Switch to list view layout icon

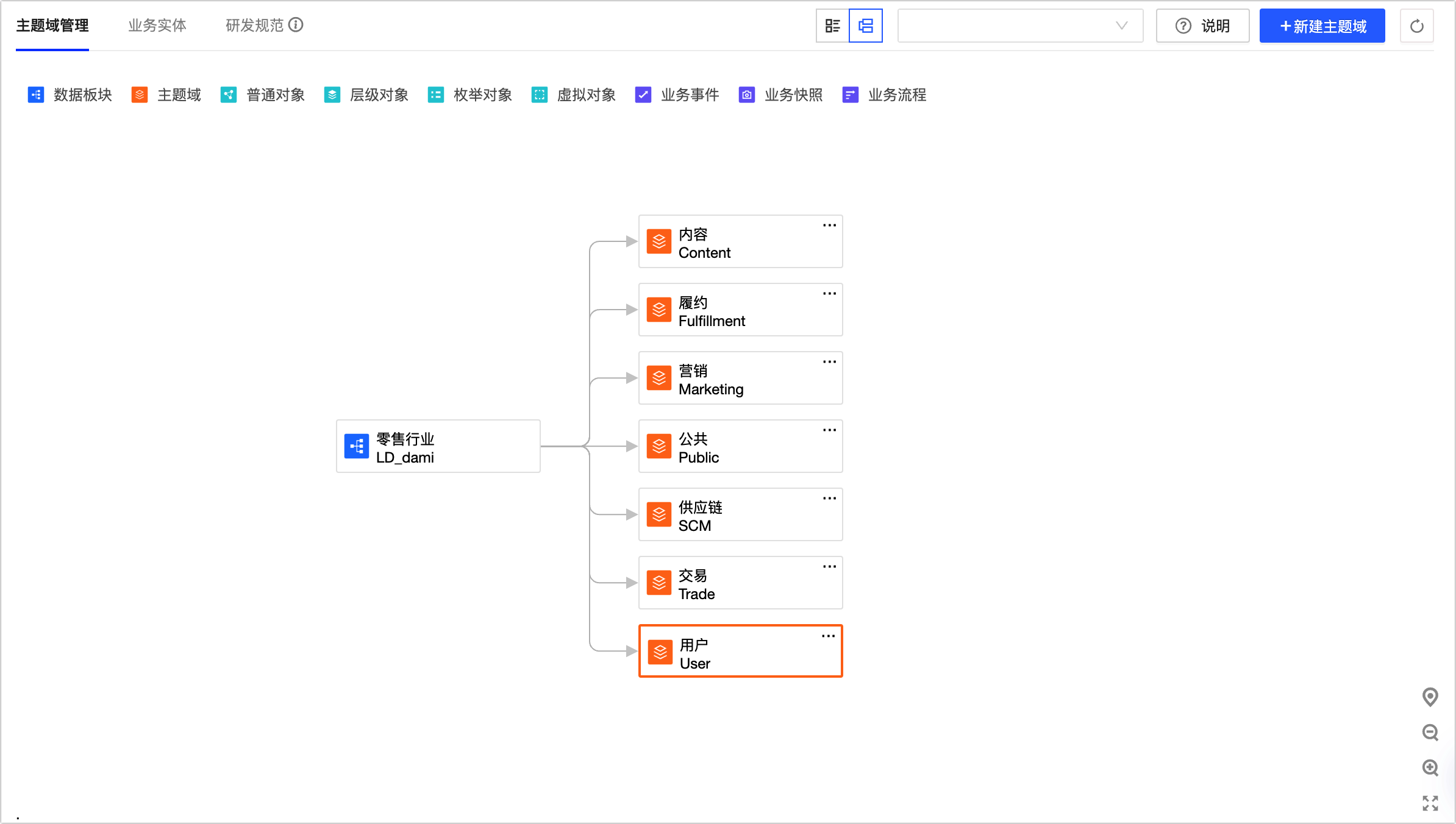832,26
